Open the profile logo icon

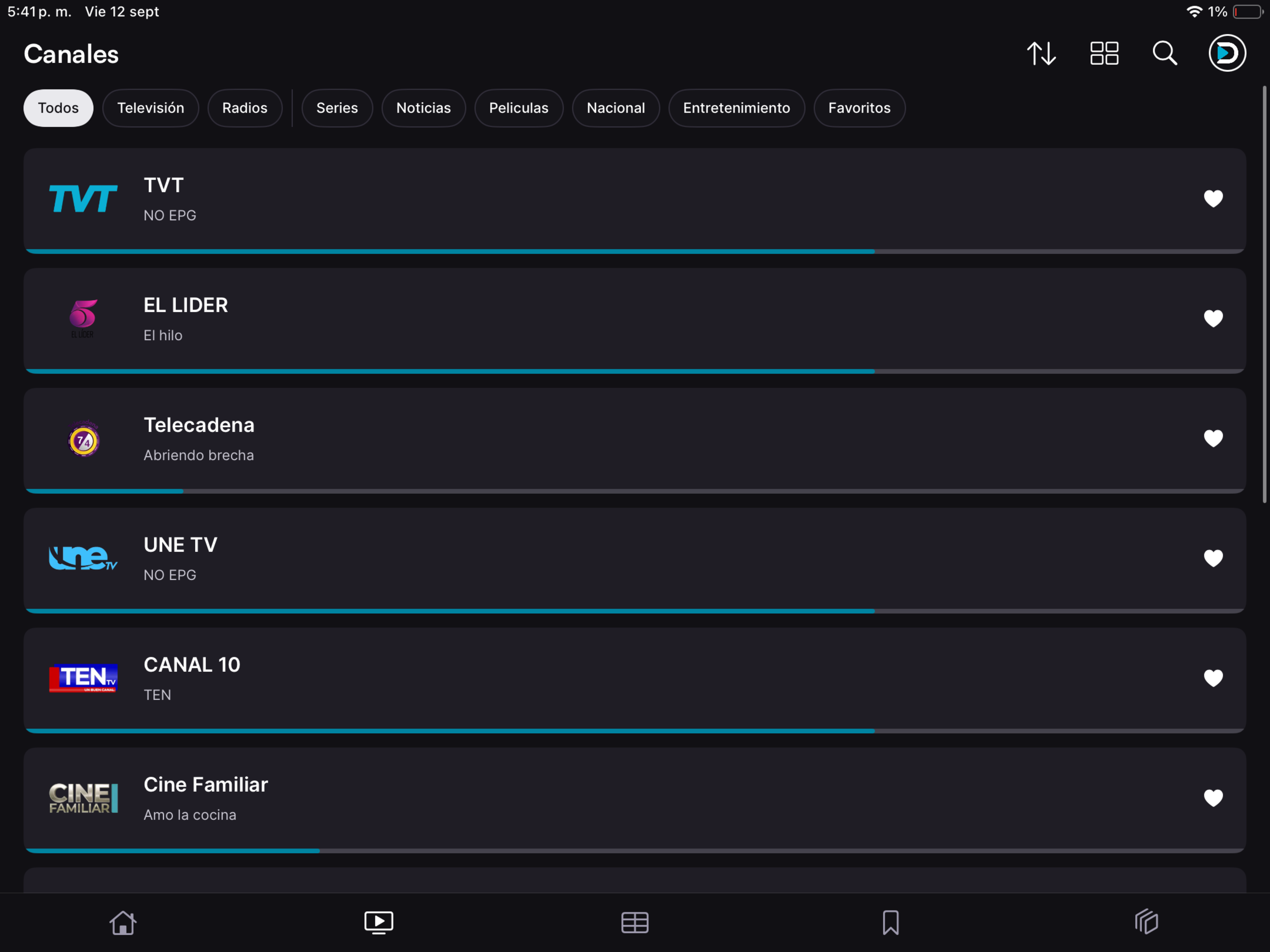coord(1228,54)
